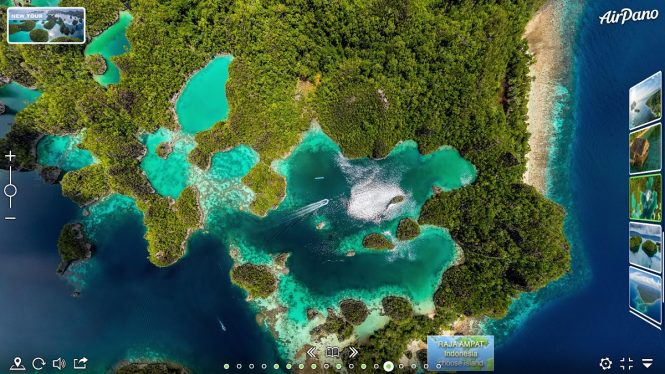This screenshot has width=665, height=374.
Task: Select the top thumbnail in the right panel
Action: pyautogui.click(x=645, y=101)
